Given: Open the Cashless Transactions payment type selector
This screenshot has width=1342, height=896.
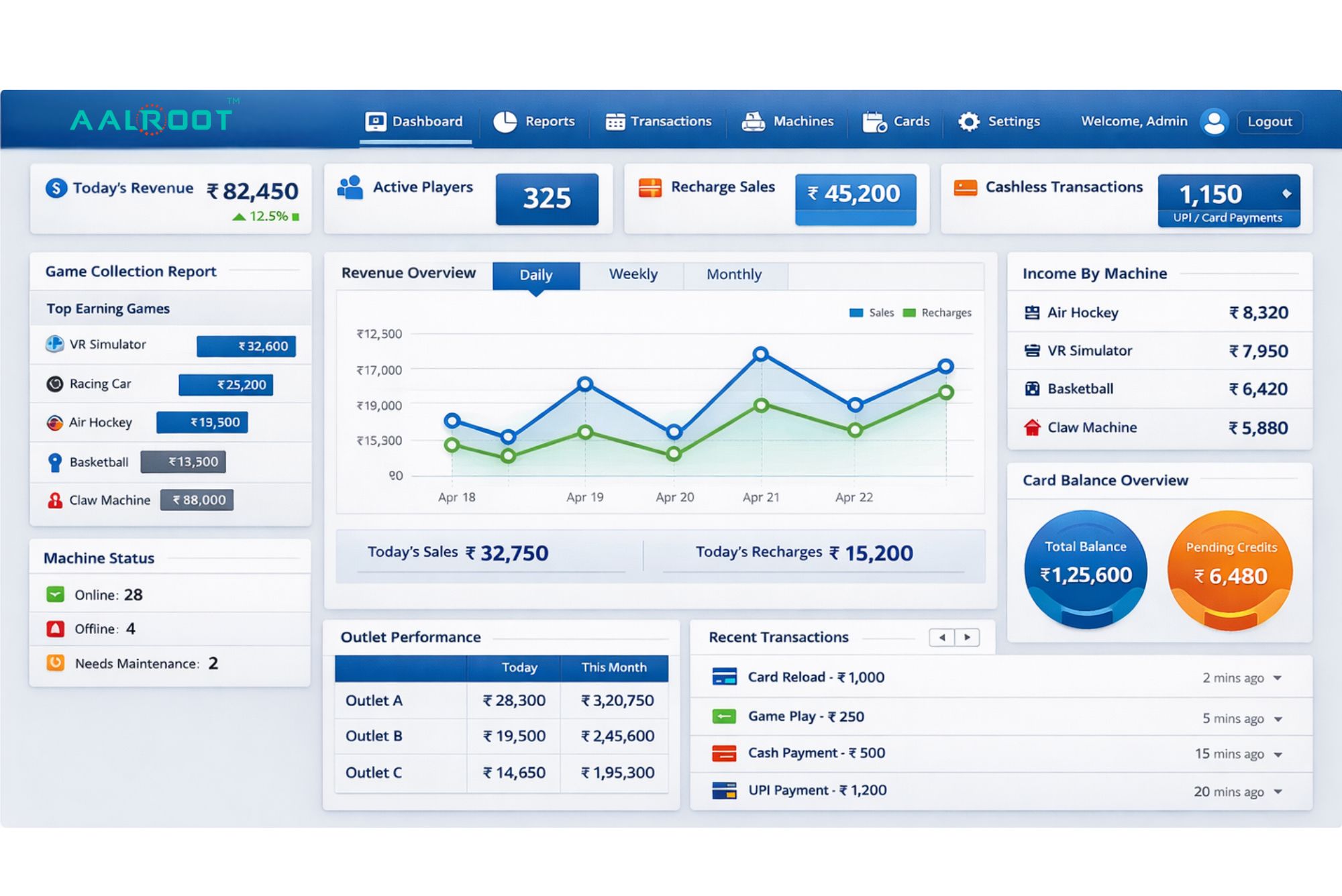Looking at the screenshot, I should [x=1286, y=194].
